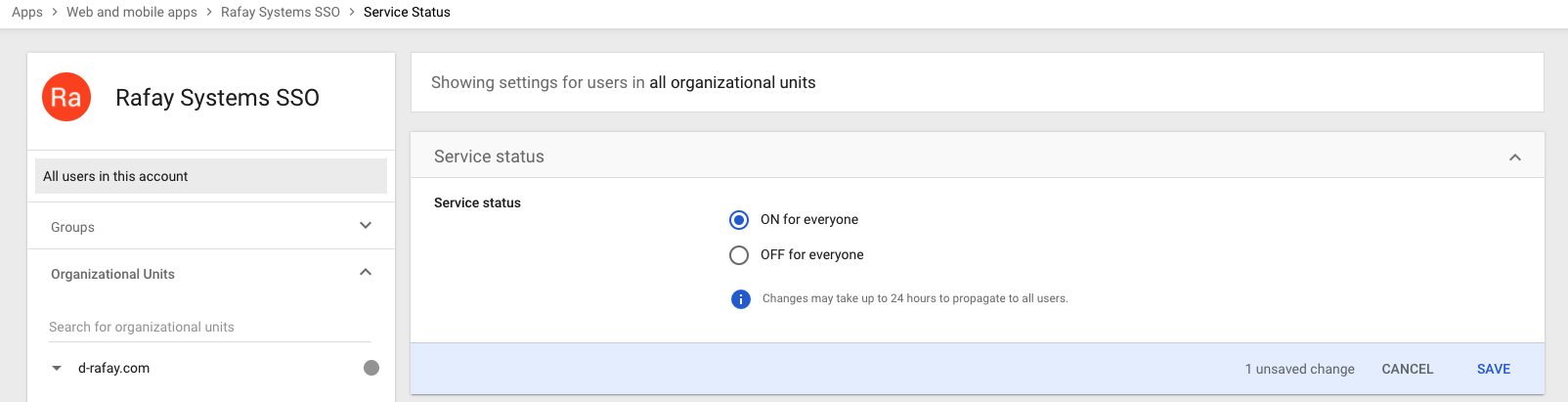The width and height of the screenshot is (1568, 402).
Task: Open Rafay Systems SSO breadcrumb link
Action: tap(281, 12)
